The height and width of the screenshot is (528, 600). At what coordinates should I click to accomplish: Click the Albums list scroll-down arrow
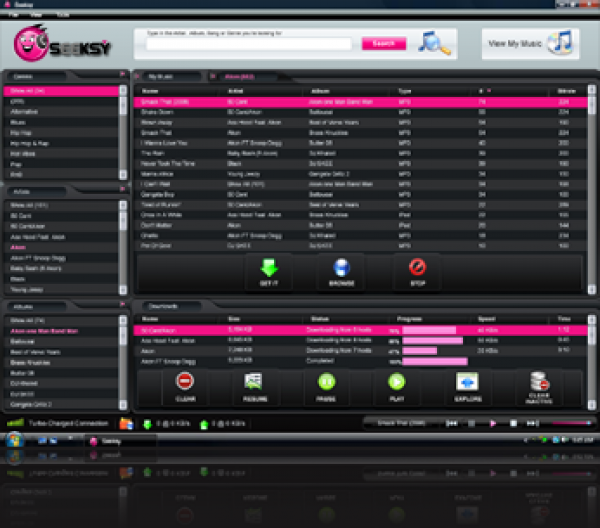click(123, 404)
